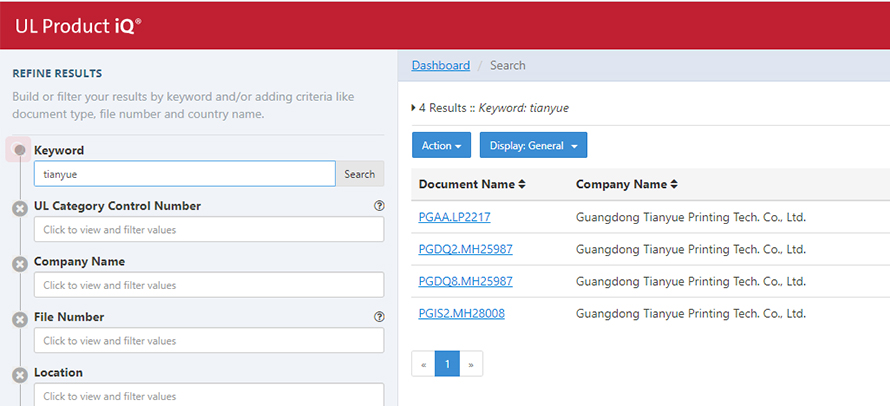
Task: Open the Display: General dropdown
Action: tap(534, 145)
